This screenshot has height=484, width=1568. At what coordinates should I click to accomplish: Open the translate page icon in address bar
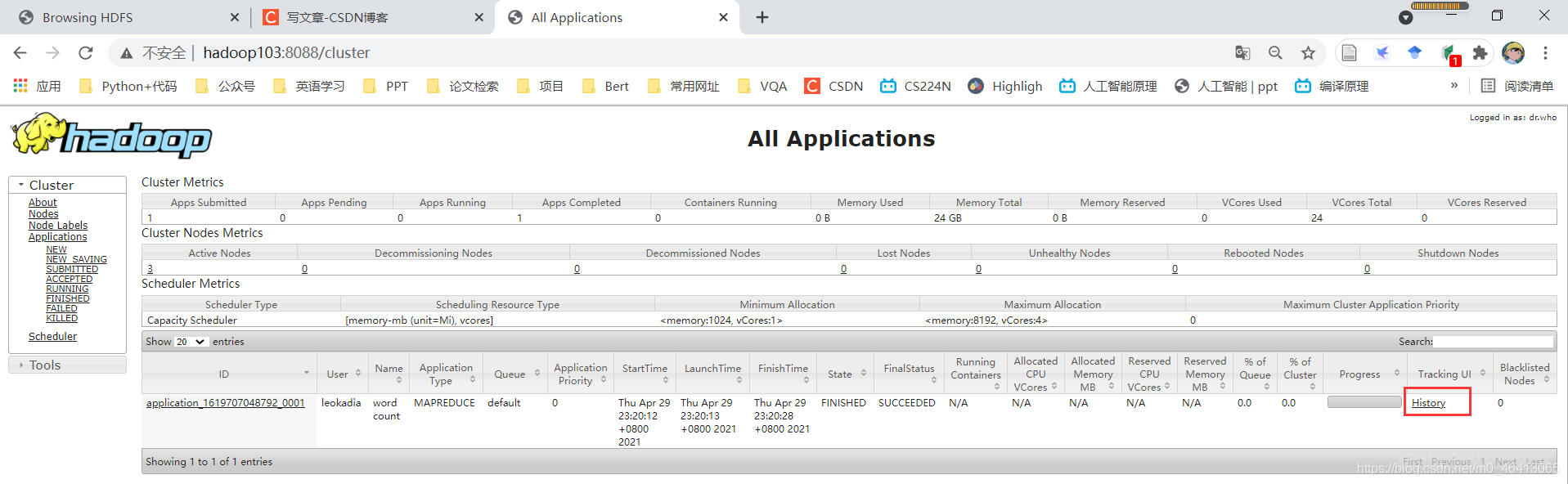[1242, 53]
